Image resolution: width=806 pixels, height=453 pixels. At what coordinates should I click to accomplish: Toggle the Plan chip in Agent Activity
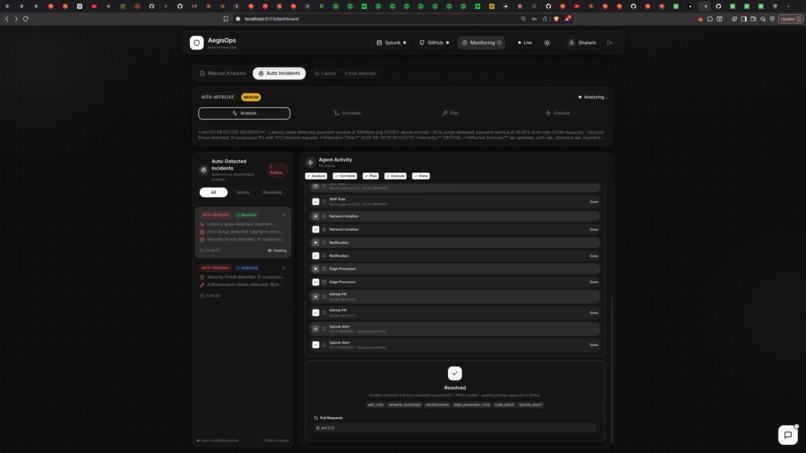click(371, 176)
